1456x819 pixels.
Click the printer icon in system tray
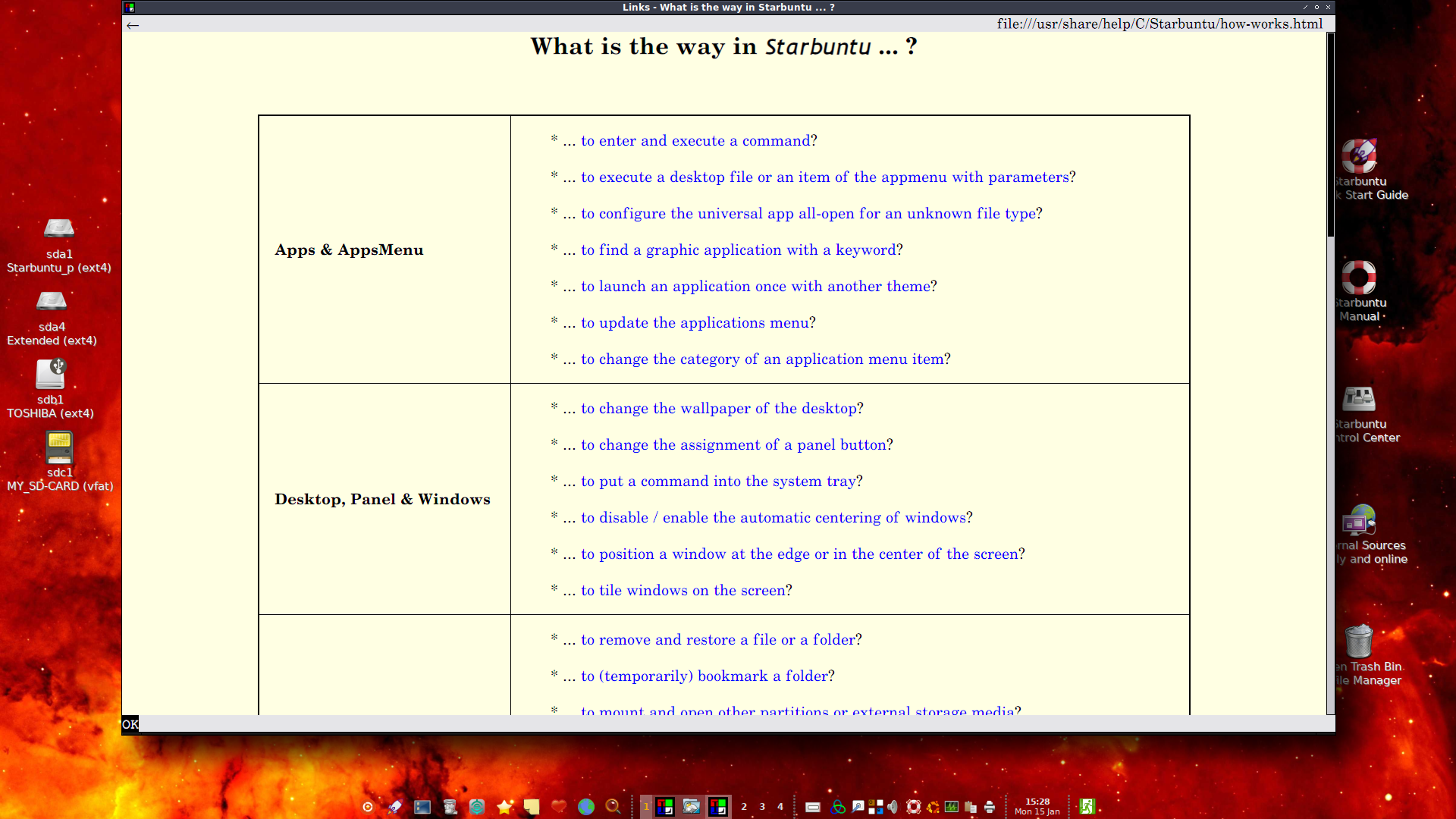click(x=990, y=807)
